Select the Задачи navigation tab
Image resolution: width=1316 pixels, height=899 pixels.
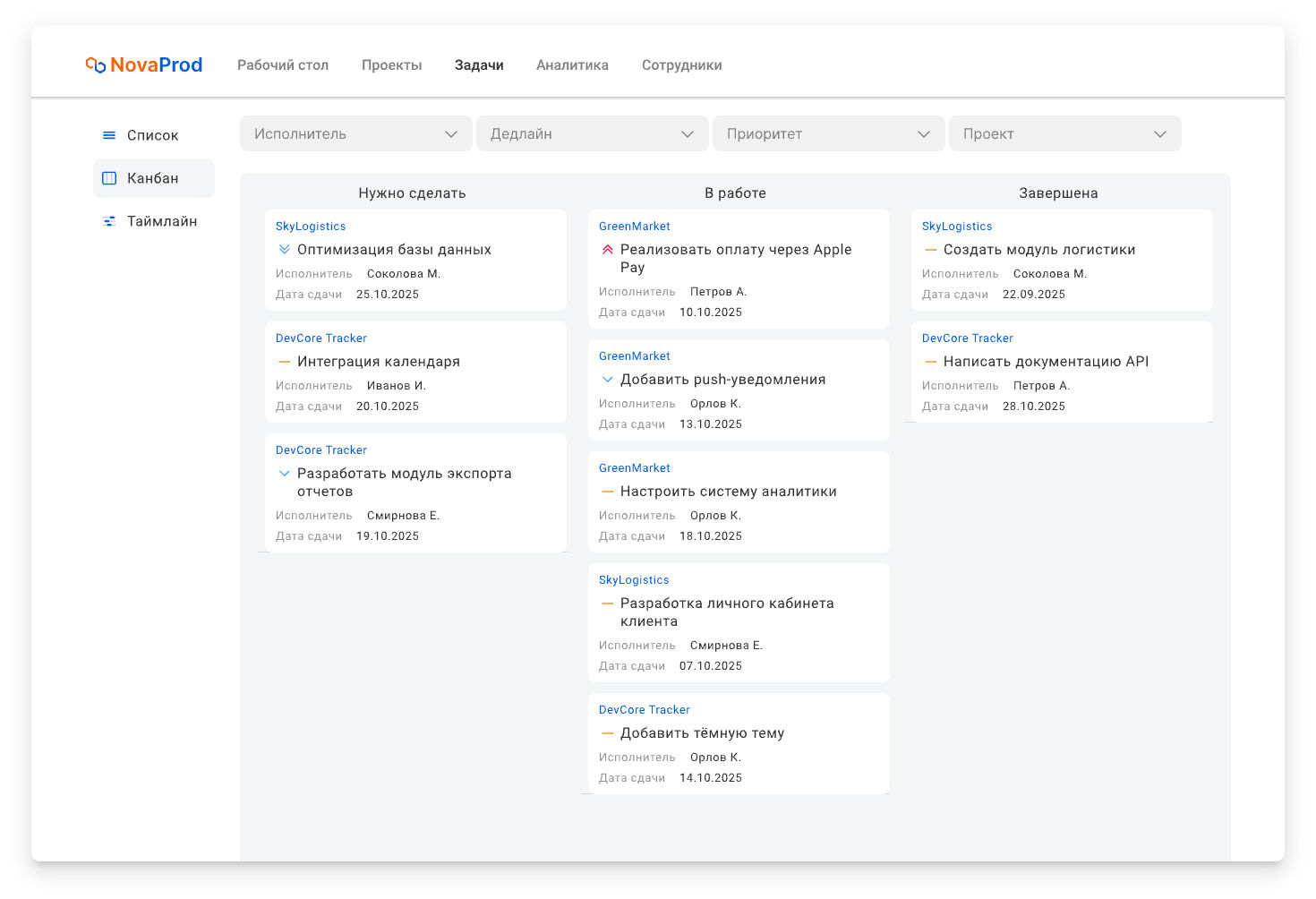[479, 65]
